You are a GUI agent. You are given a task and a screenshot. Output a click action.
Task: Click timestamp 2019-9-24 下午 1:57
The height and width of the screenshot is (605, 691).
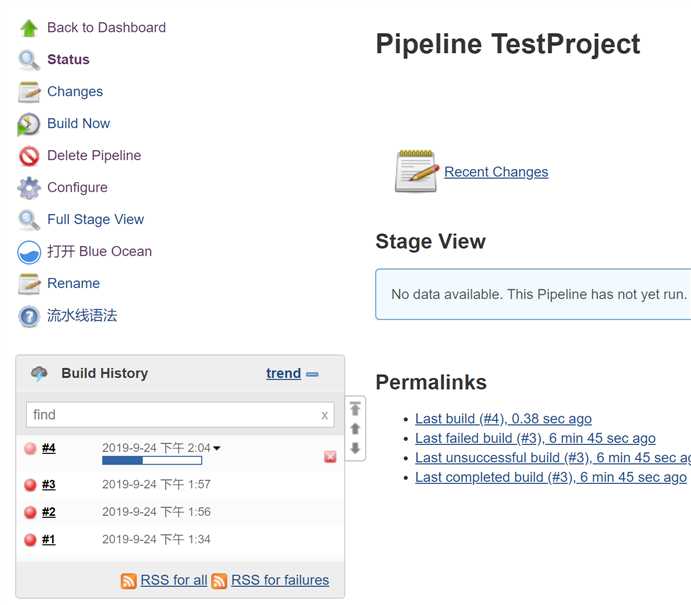pos(156,485)
